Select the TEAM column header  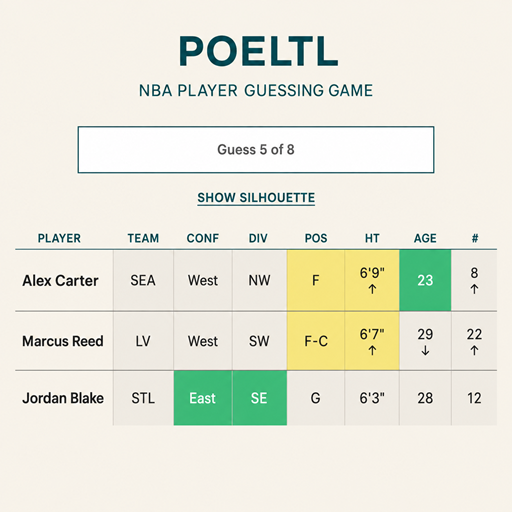pos(143,238)
